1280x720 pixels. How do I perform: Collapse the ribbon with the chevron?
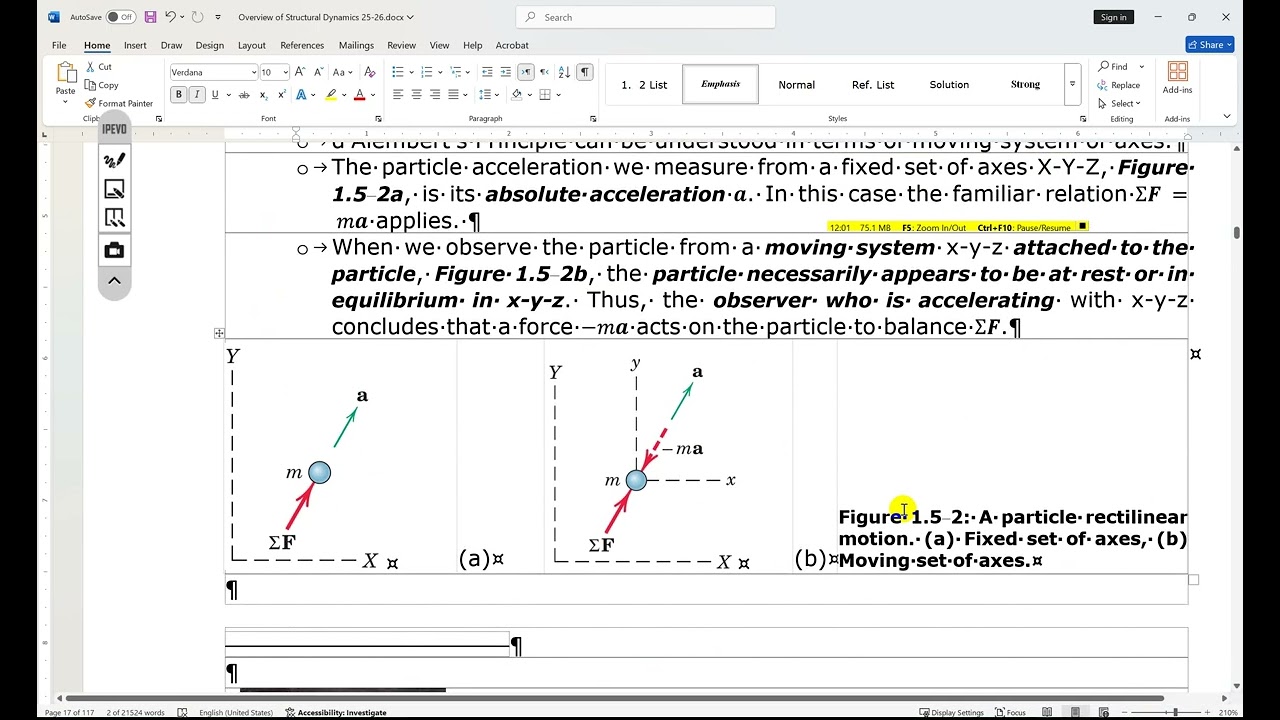pos(1227,117)
